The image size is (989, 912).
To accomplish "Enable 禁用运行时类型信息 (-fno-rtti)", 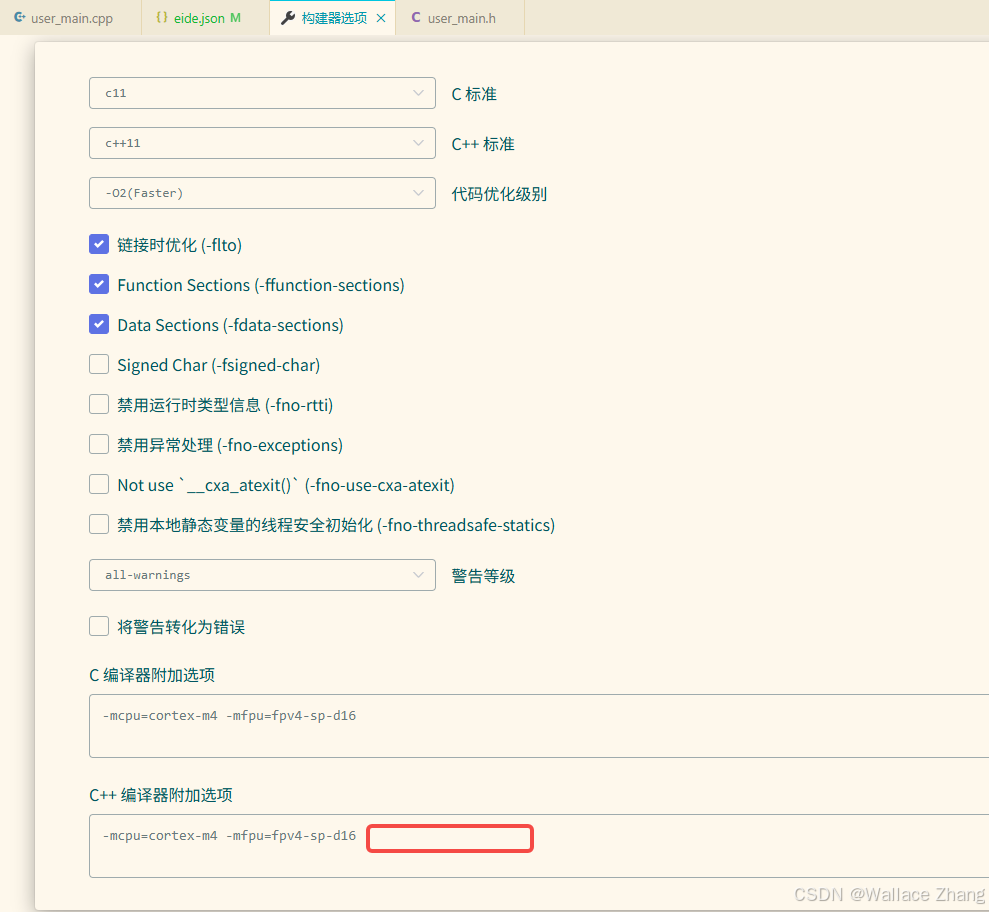I will click(99, 404).
